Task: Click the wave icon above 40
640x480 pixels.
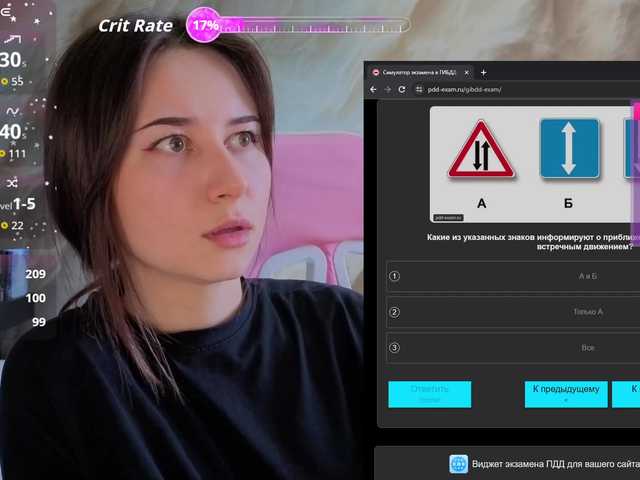Action: click(x=12, y=111)
